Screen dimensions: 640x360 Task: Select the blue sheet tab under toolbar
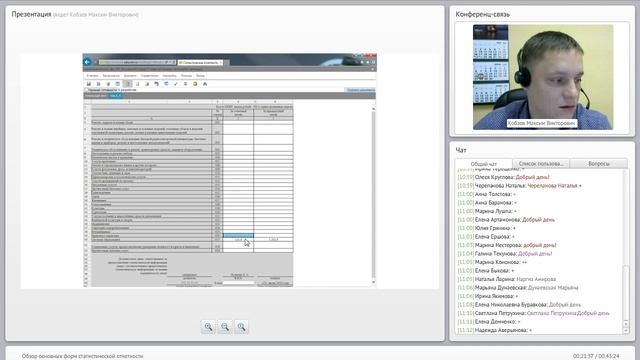pos(115,96)
